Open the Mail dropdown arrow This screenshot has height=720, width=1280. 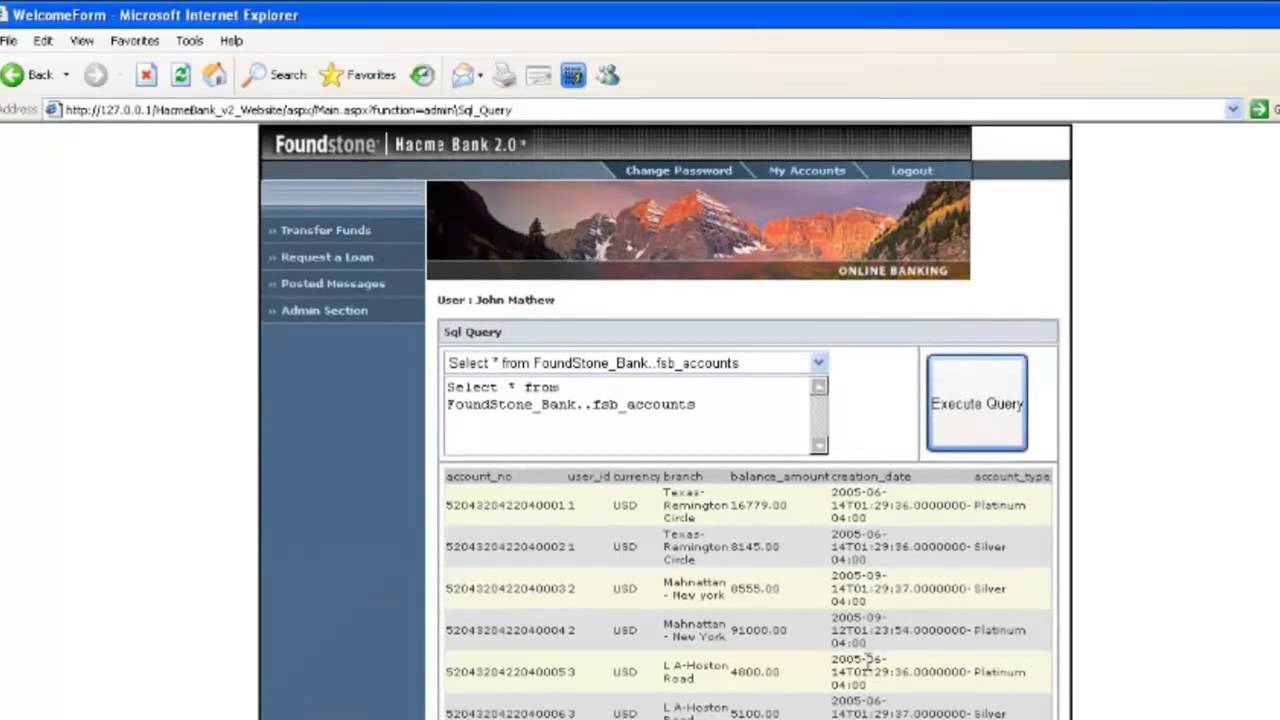tap(480, 75)
